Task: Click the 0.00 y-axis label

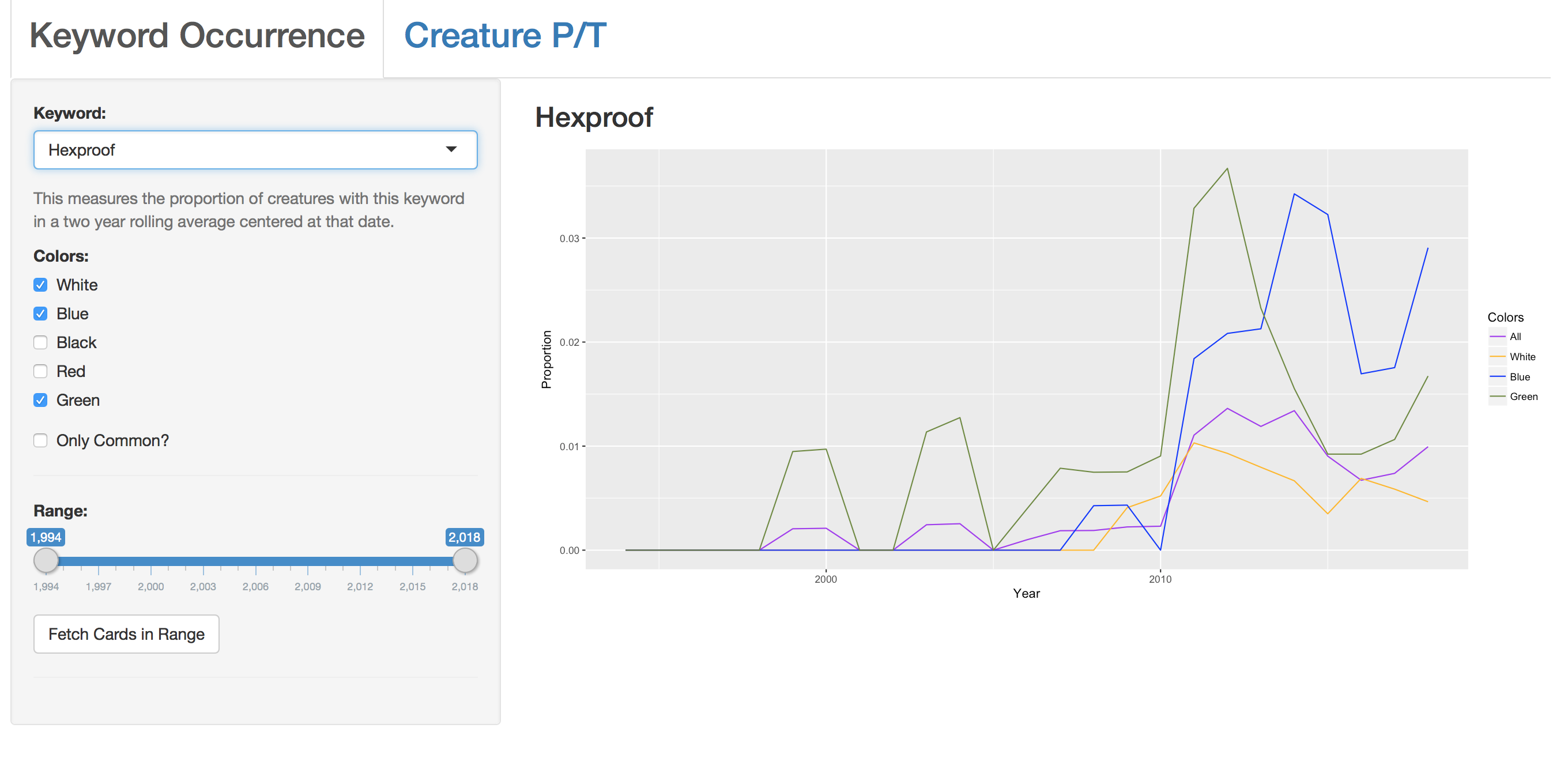Action: pyautogui.click(x=569, y=551)
